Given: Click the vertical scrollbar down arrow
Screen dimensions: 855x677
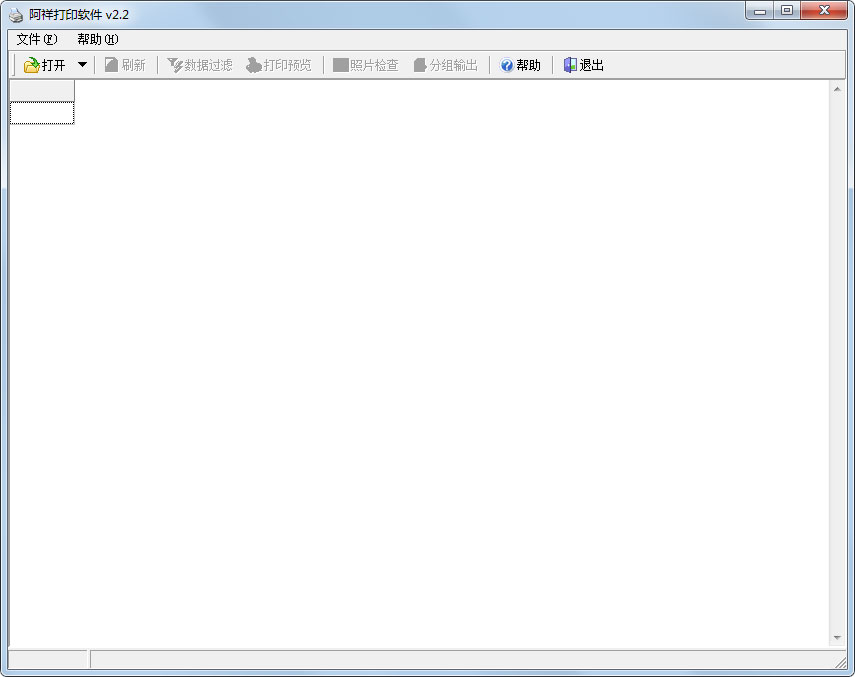Looking at the screenshot, I should pos(837,638).
